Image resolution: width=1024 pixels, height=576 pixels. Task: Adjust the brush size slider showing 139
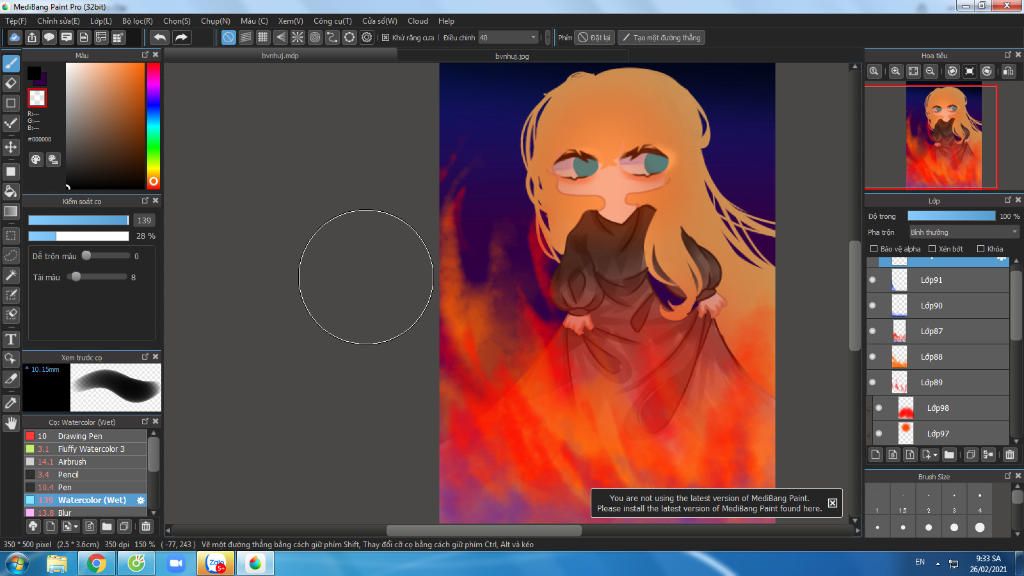tap(78, 220)
